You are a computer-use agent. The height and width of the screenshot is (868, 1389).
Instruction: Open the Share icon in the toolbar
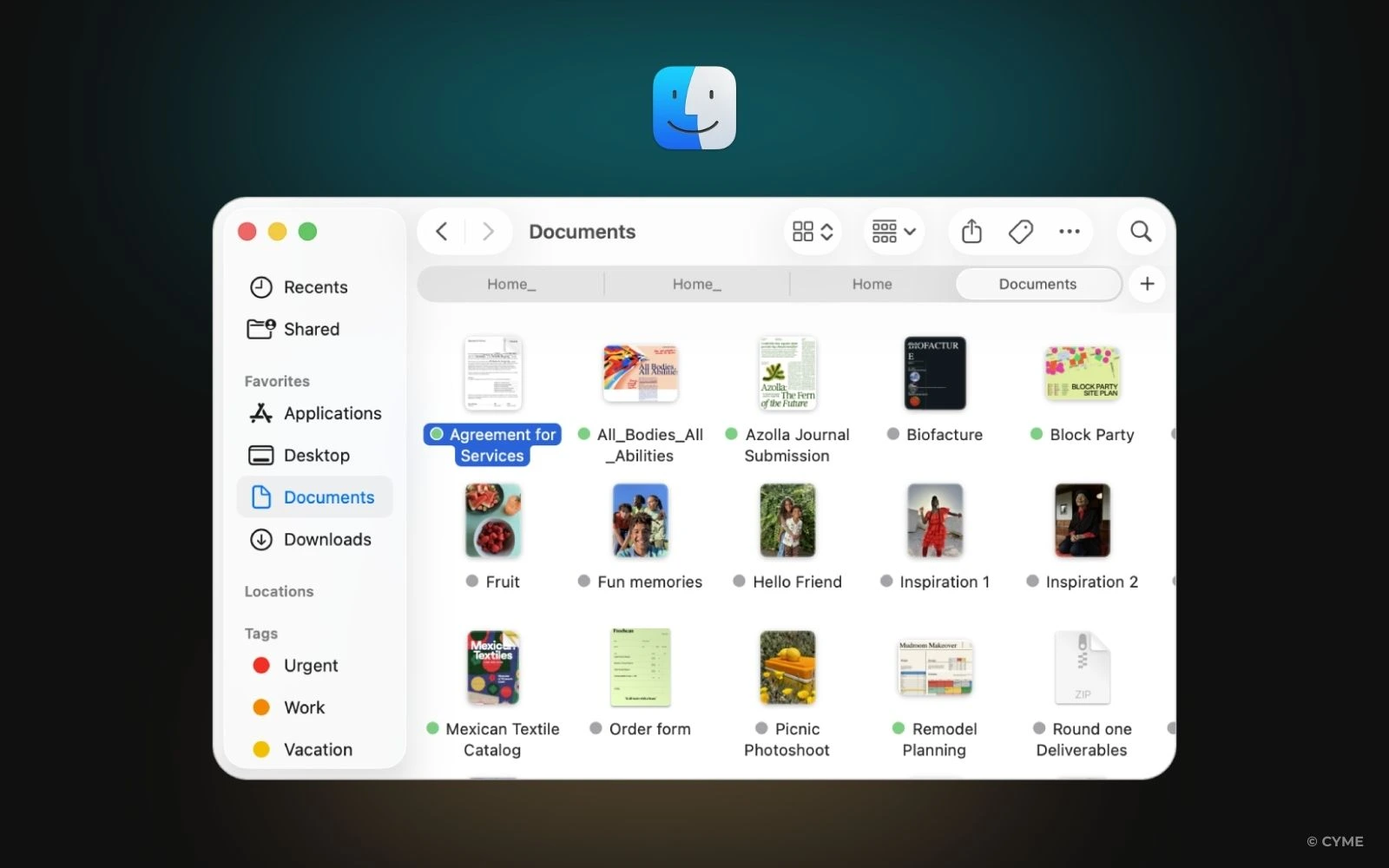(x=971, y=231)
